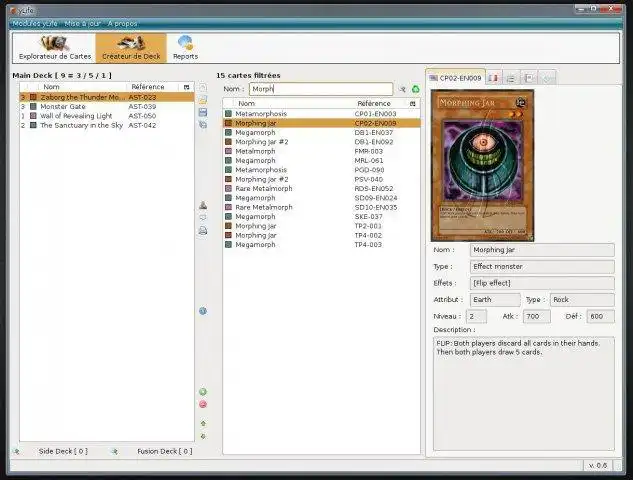Select Megamorph SKE-037 row
633x480 pixels.
tap(321, 216)
